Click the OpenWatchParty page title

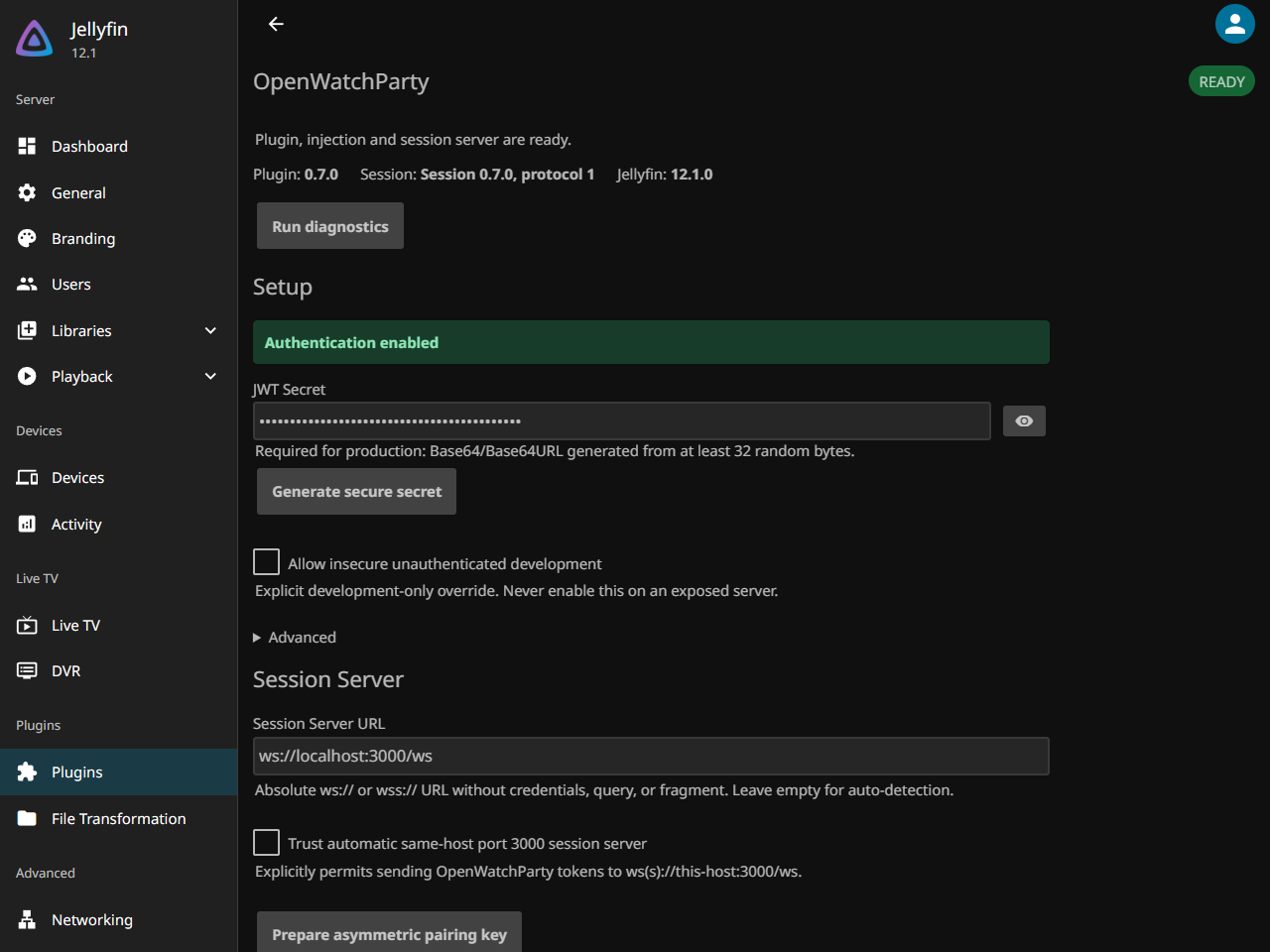coord(341,81)
